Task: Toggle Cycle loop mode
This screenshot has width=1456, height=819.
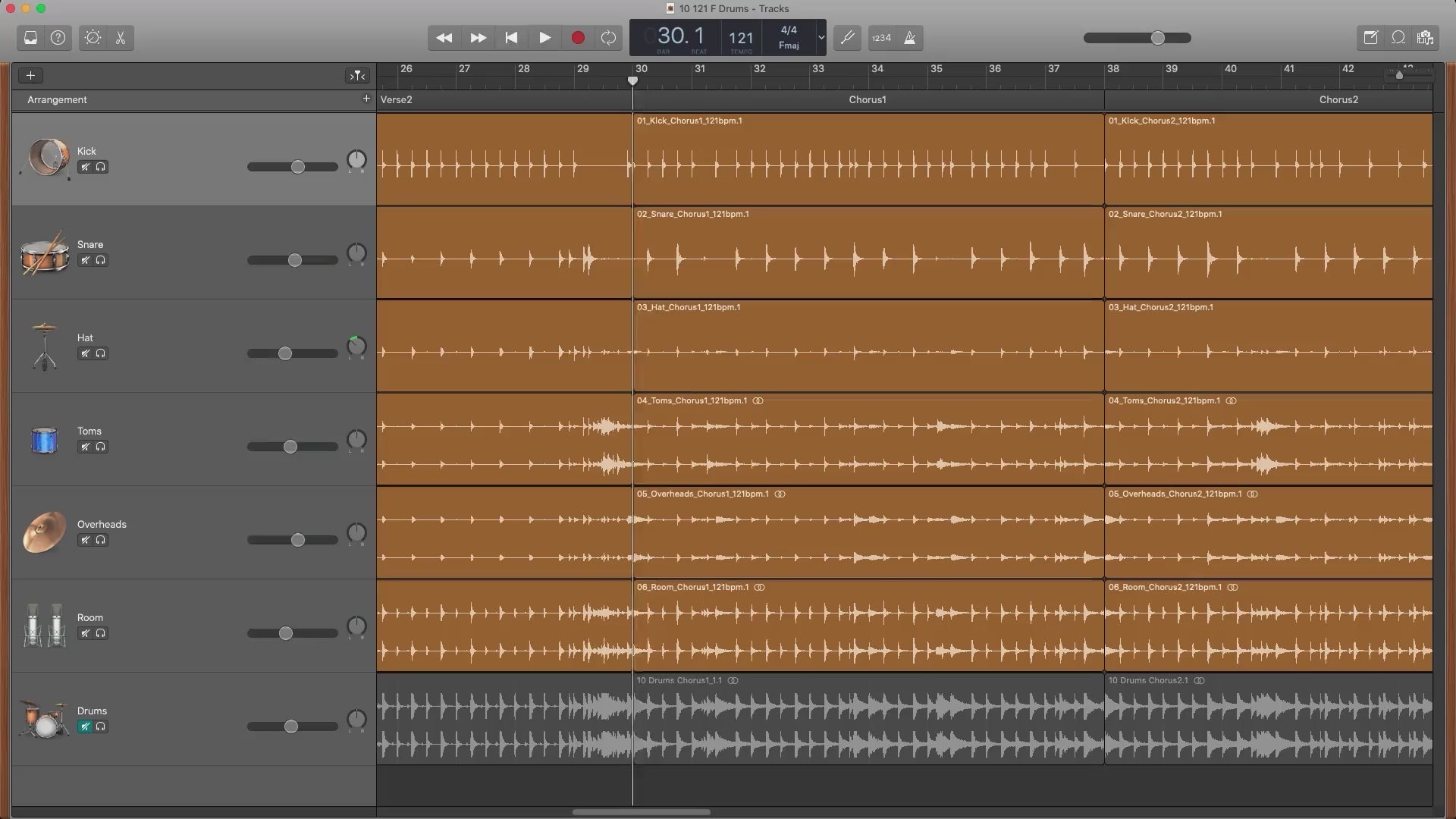Action: [x=608, y=38]
